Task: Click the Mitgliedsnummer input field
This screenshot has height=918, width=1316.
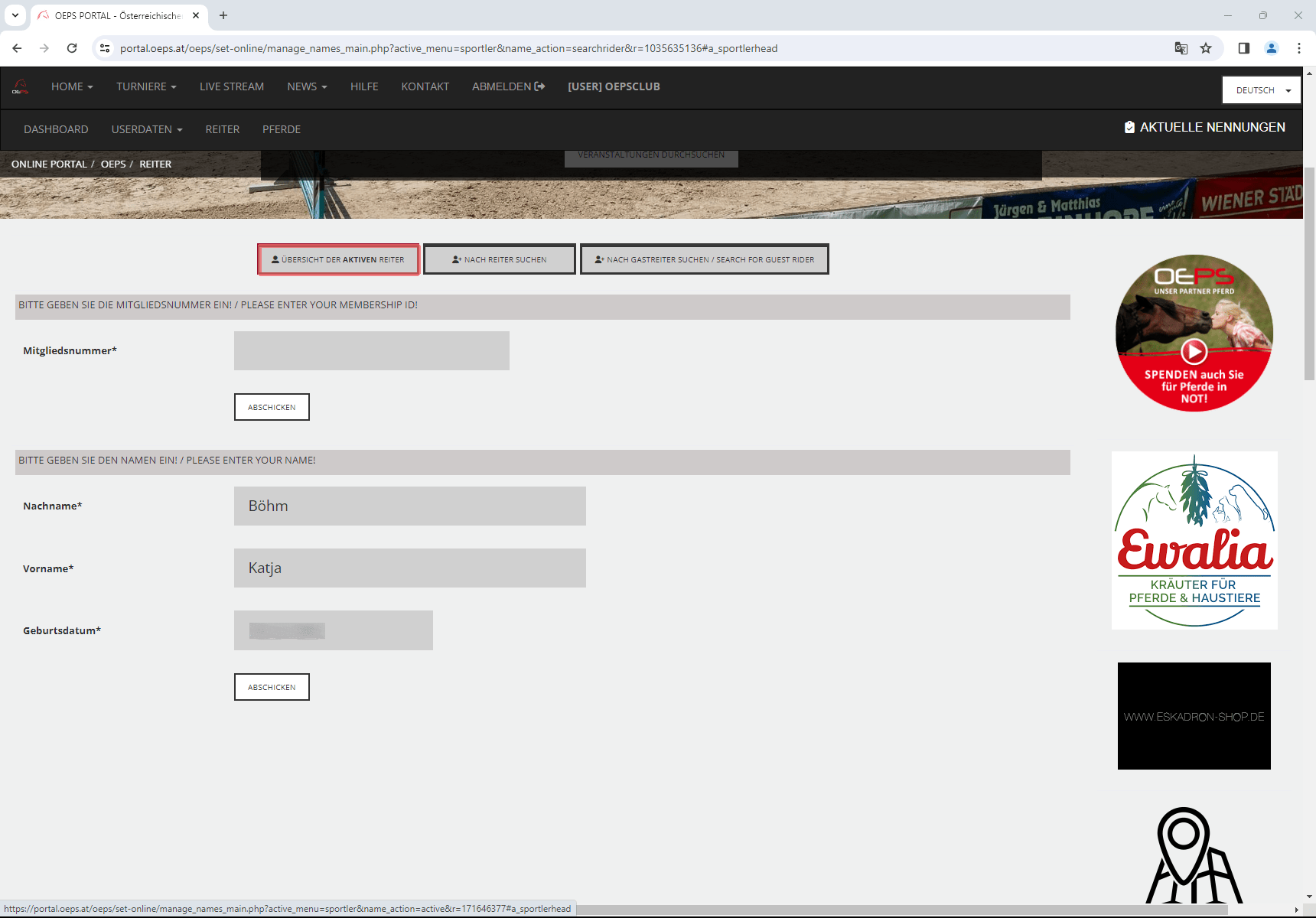Action: tap(372, 350)
